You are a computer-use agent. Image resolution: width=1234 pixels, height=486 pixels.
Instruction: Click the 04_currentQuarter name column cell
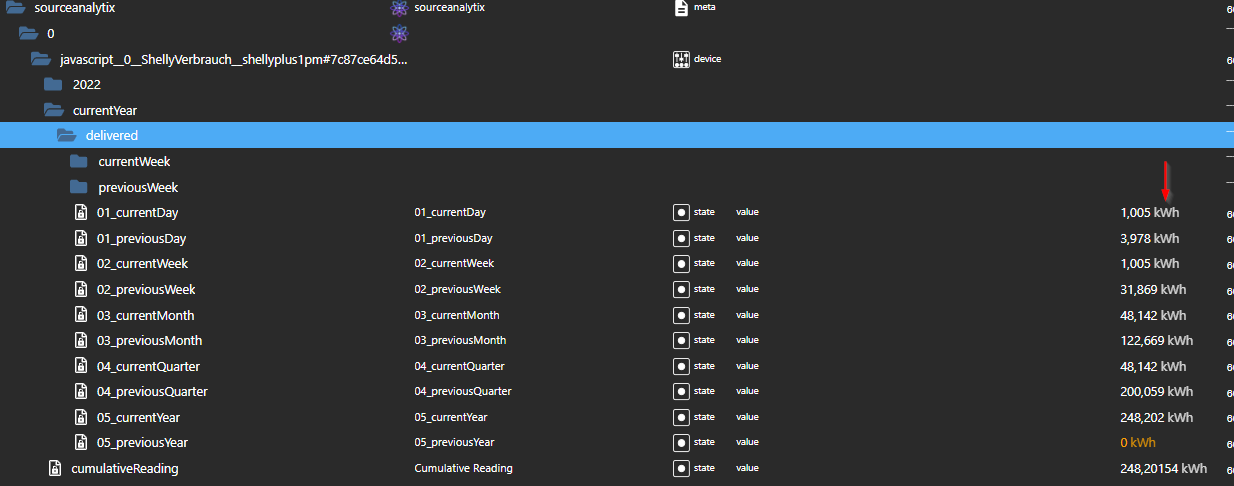(x=459, y=366)
